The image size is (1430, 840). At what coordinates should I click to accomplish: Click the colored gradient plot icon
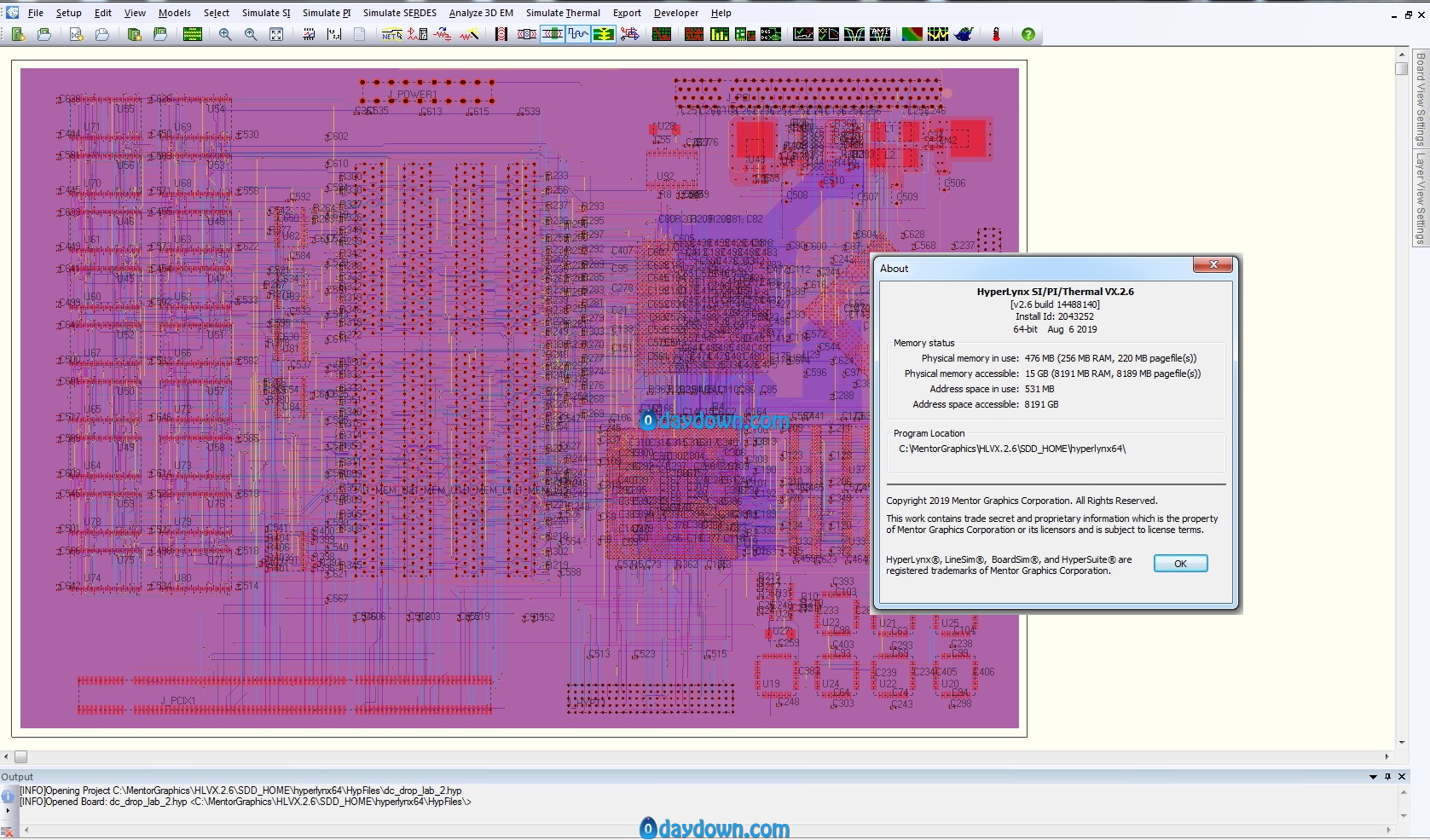[x=912, y=34]
